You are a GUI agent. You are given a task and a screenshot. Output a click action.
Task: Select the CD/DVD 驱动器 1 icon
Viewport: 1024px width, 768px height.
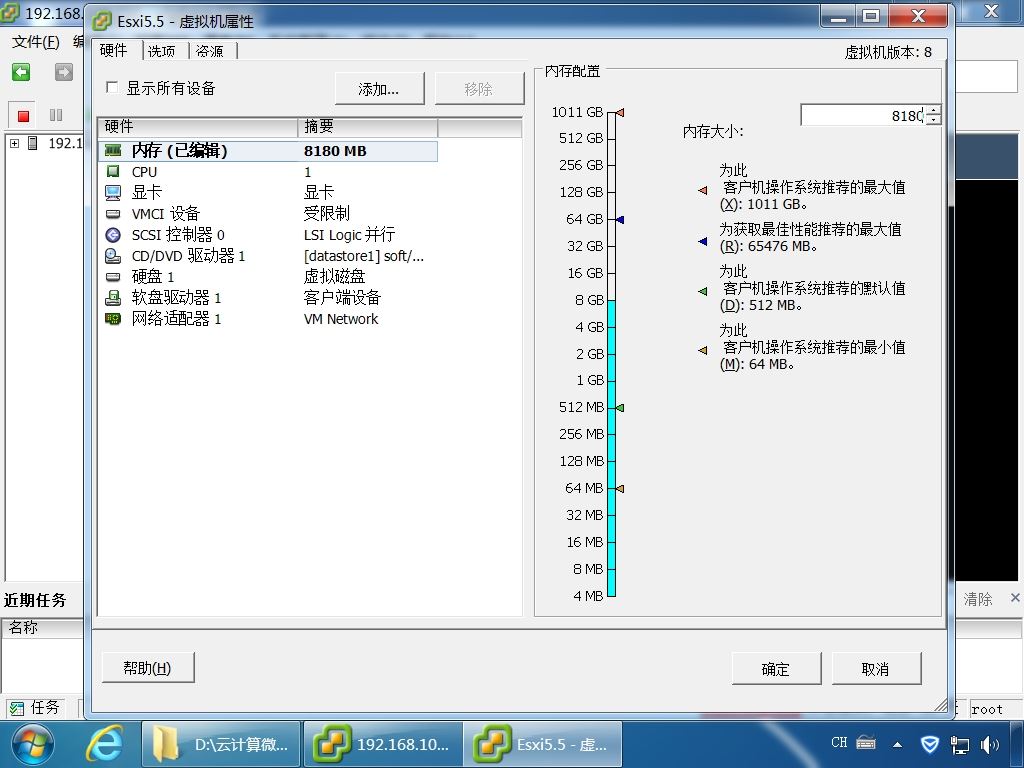[113, 255]
